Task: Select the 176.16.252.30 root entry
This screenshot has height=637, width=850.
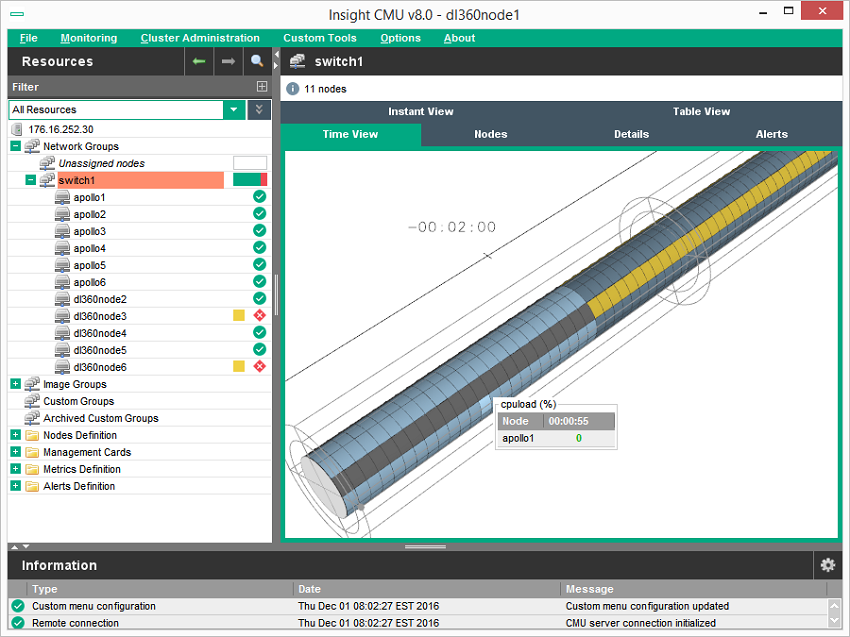Action: 61,129
